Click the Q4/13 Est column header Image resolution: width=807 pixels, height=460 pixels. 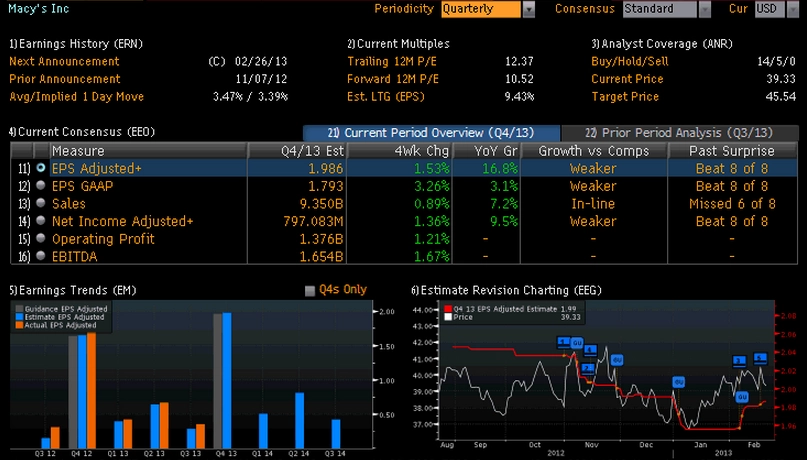(x=297, y=151)
